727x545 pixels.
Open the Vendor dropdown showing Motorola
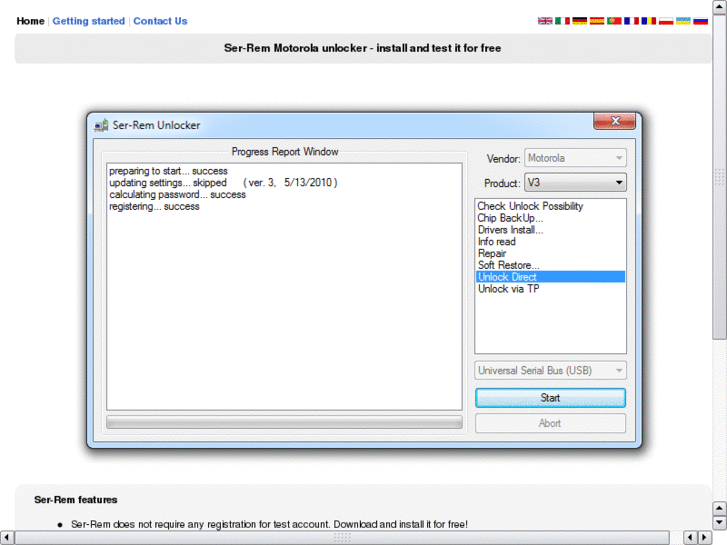(575, 158)
